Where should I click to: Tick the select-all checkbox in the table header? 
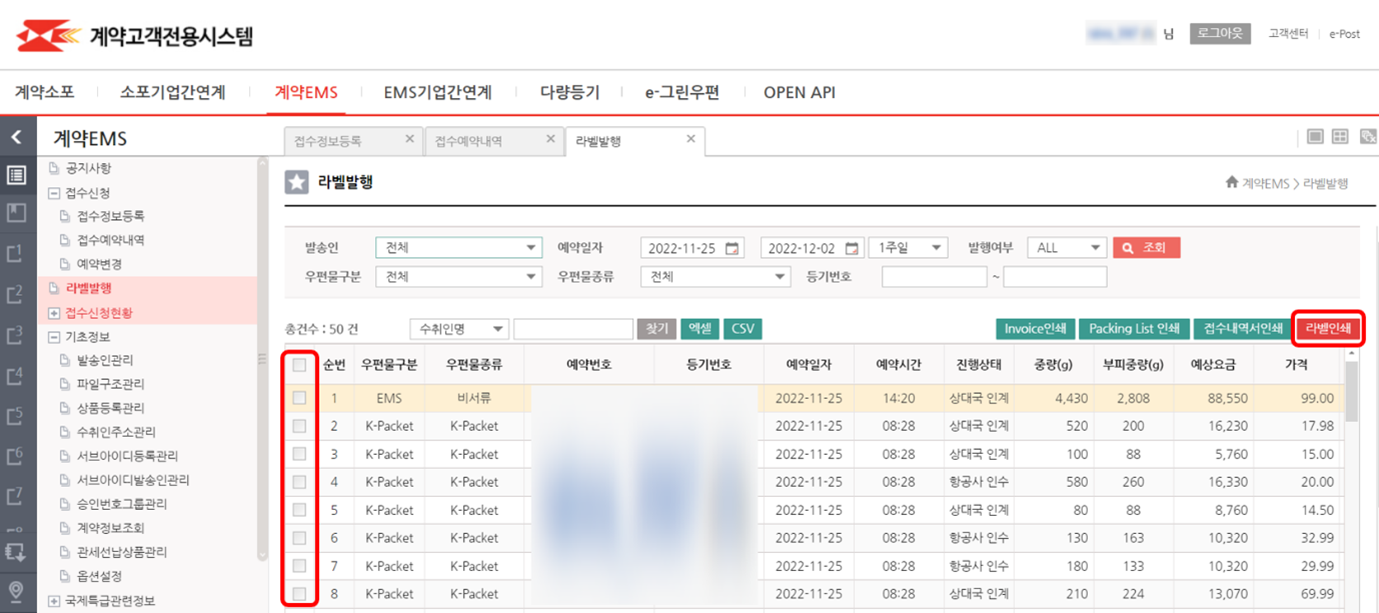pyautogui.click(x=299, y=366)
